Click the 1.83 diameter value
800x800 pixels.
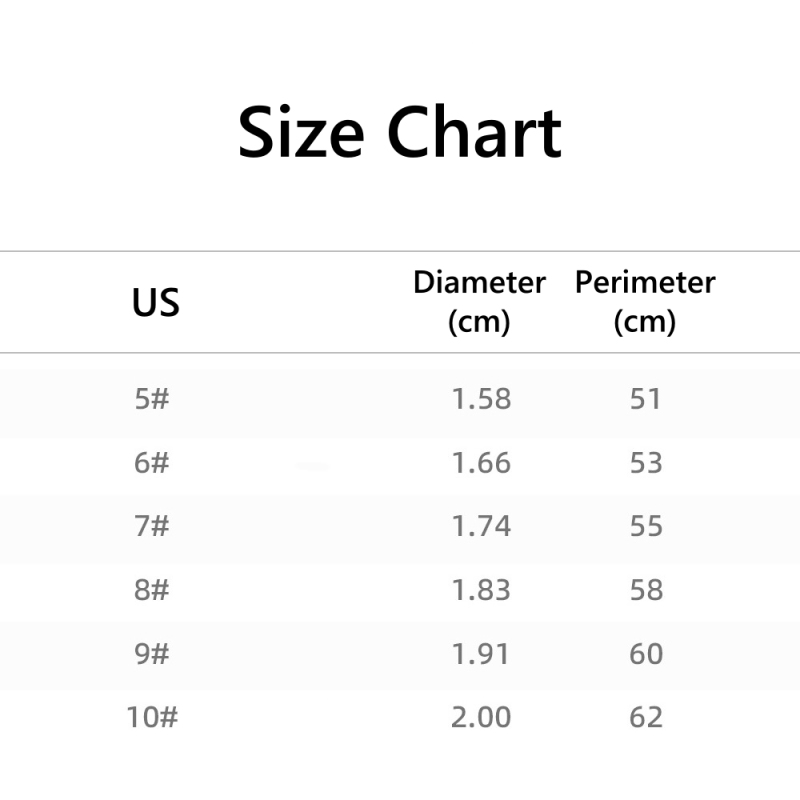(481, 590)
